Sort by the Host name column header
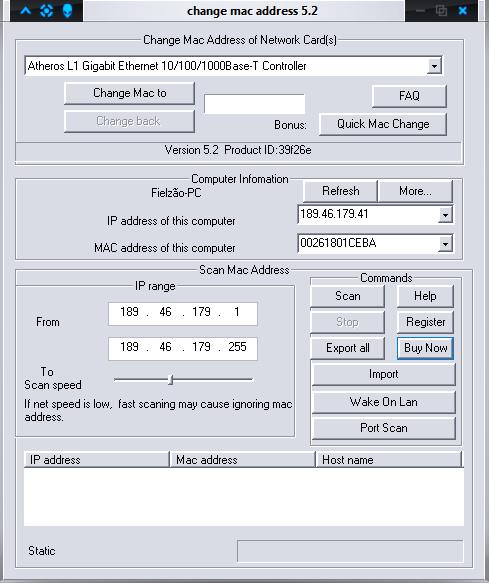This screenshot has height=583, width=489. (389, 460)
